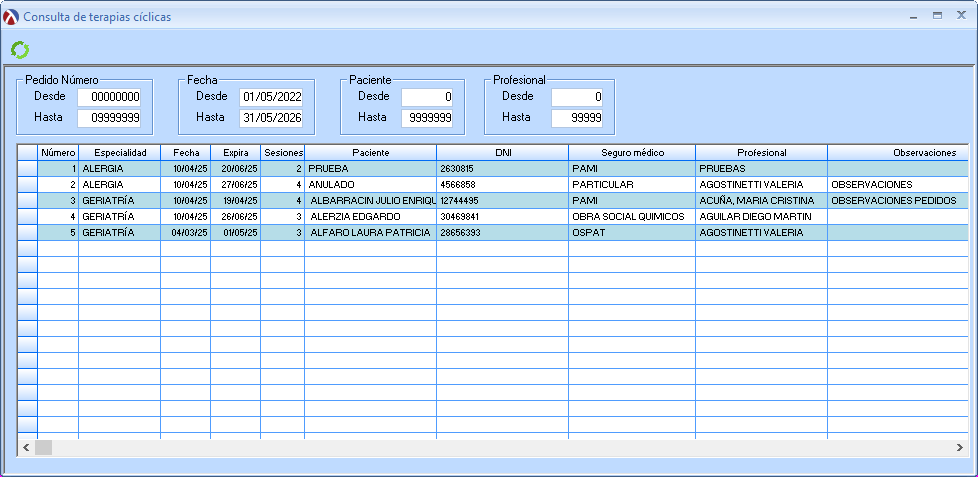Close the Consulta de terapias cíclicas window
978x477 pixels.
coord(961,16)
